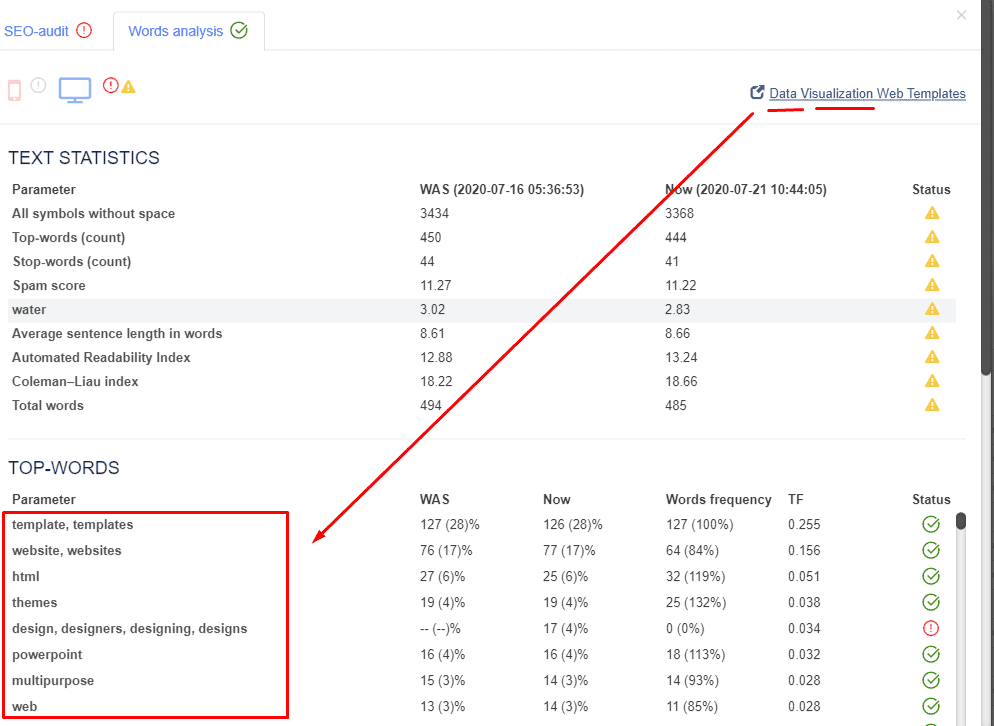
Task: Click the warning status icon for Spam score
Action: 932,284
